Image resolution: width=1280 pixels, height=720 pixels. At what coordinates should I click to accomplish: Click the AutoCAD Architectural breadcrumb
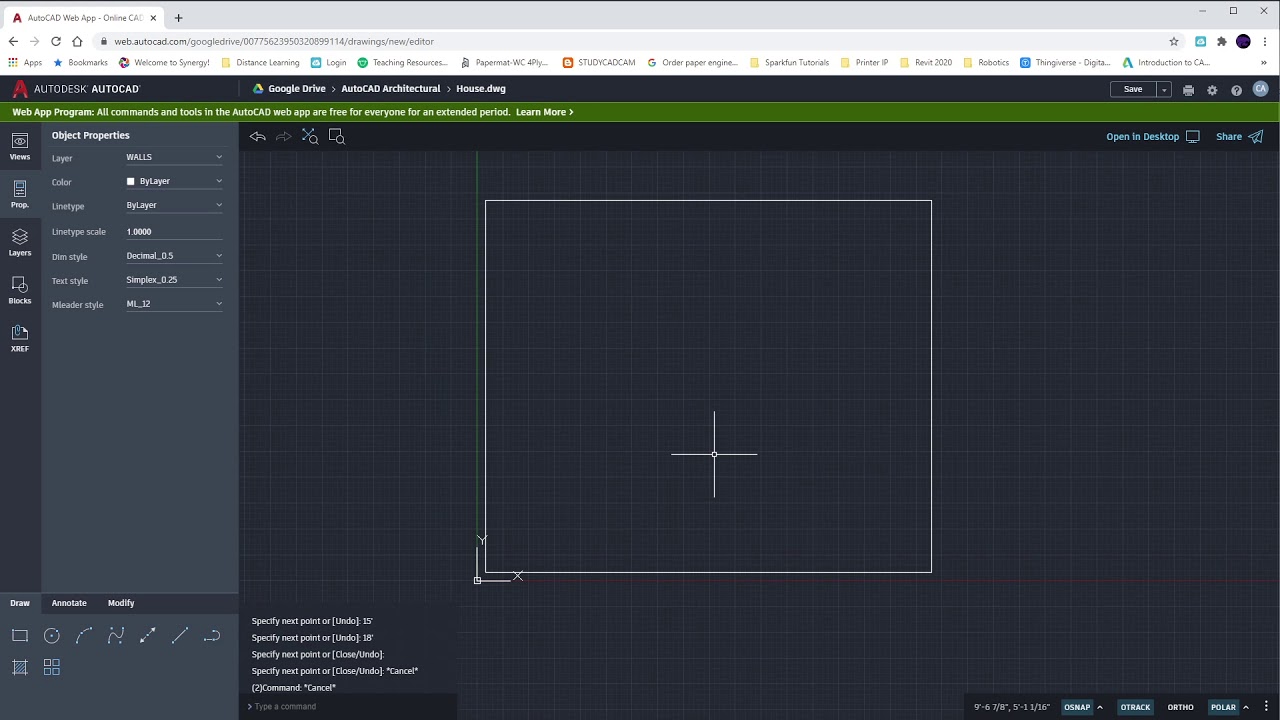391,89
